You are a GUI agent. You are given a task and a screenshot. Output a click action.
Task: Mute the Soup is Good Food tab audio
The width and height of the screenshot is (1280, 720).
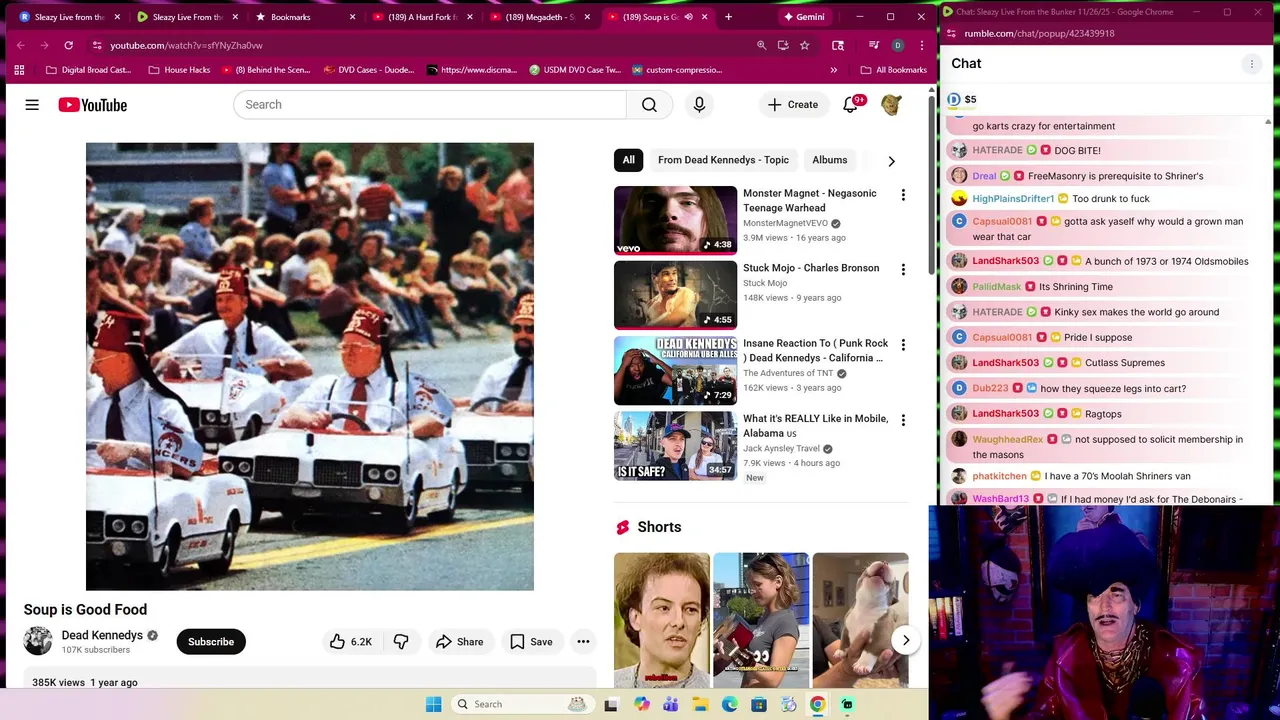tap(688, 17)
